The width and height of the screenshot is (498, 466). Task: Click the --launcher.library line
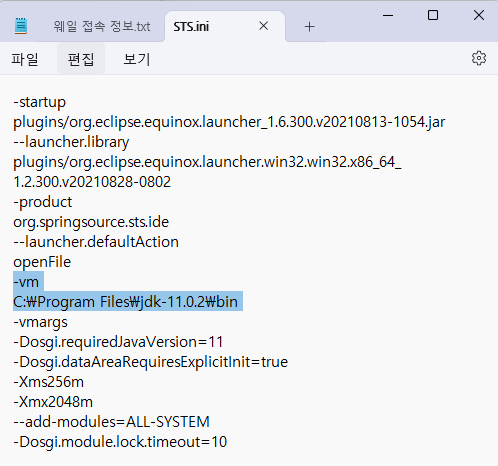71,142
